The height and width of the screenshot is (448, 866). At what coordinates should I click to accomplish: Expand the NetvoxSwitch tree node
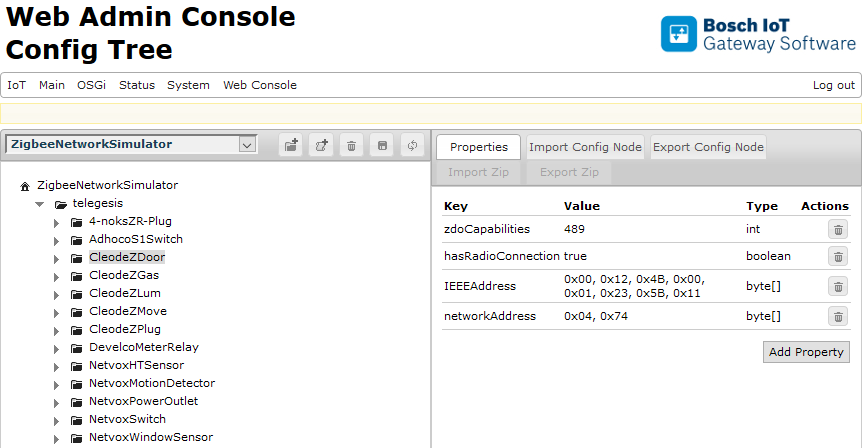57,420
